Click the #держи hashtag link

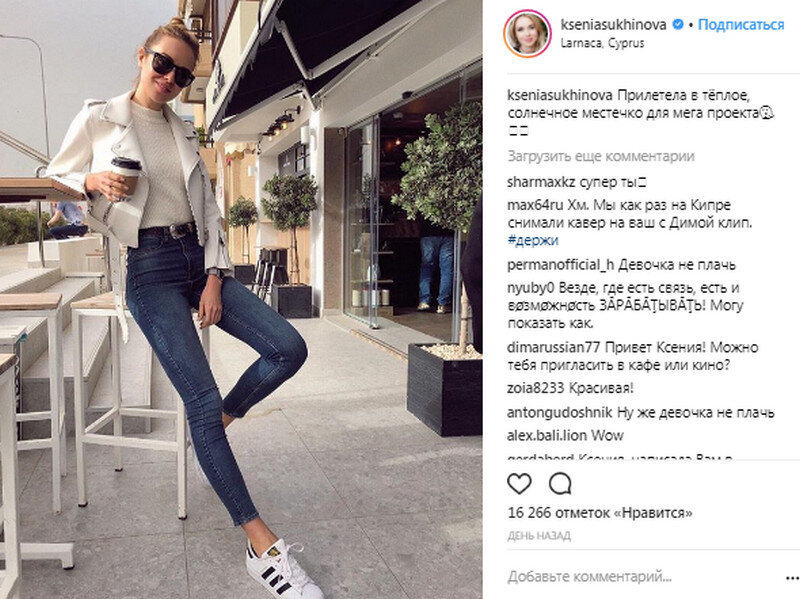[x=533, y=240]
